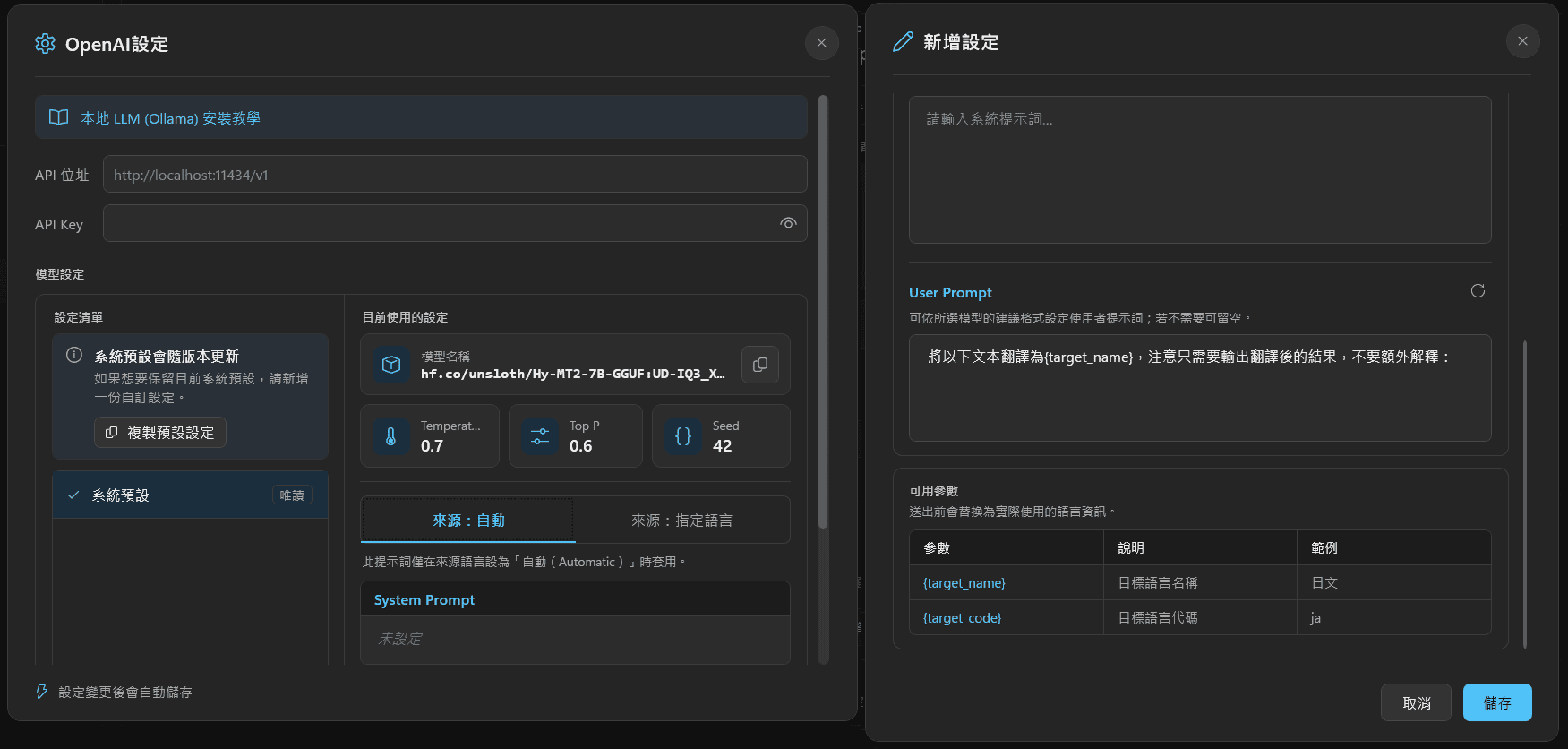The width and height of the screenshot is (1568, 749).
Task: Click the thermometer Temperature icon
Action: point(390,436)
